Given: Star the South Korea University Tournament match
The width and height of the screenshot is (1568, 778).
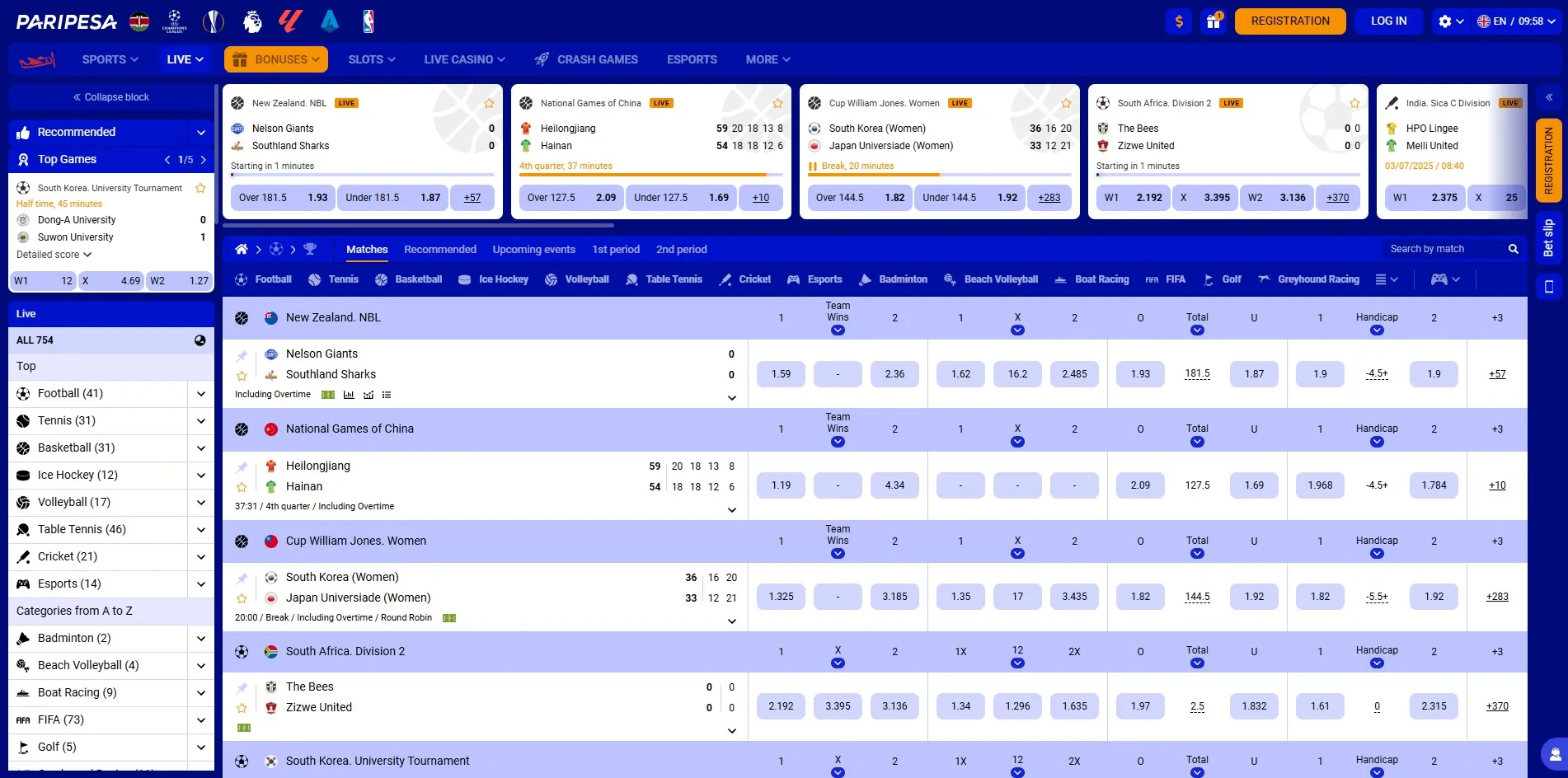Looking at the screenshot, I should point(200,187).
